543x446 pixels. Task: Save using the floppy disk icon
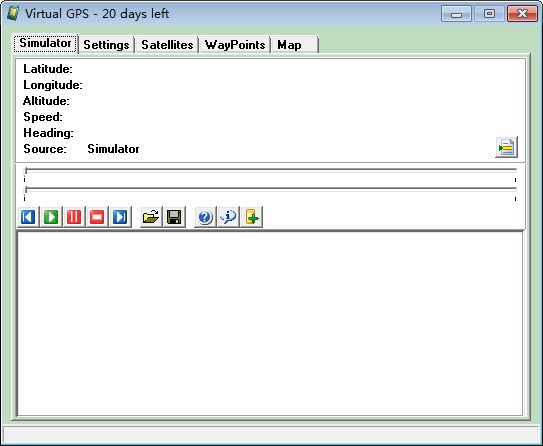pyautogui.click(x=174, y=217)
